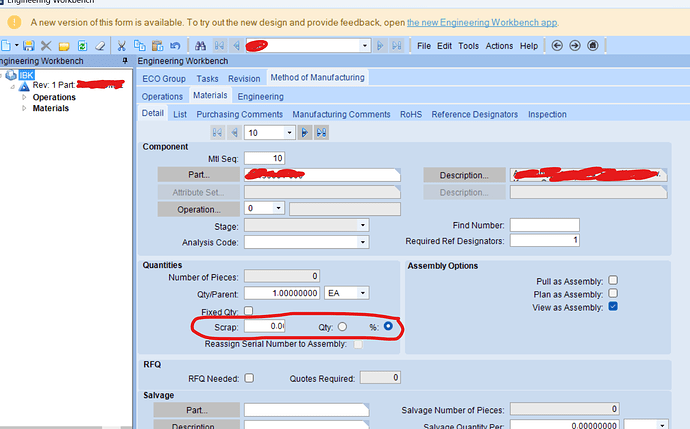Switch to the Purchasing Comments tab

239,114
